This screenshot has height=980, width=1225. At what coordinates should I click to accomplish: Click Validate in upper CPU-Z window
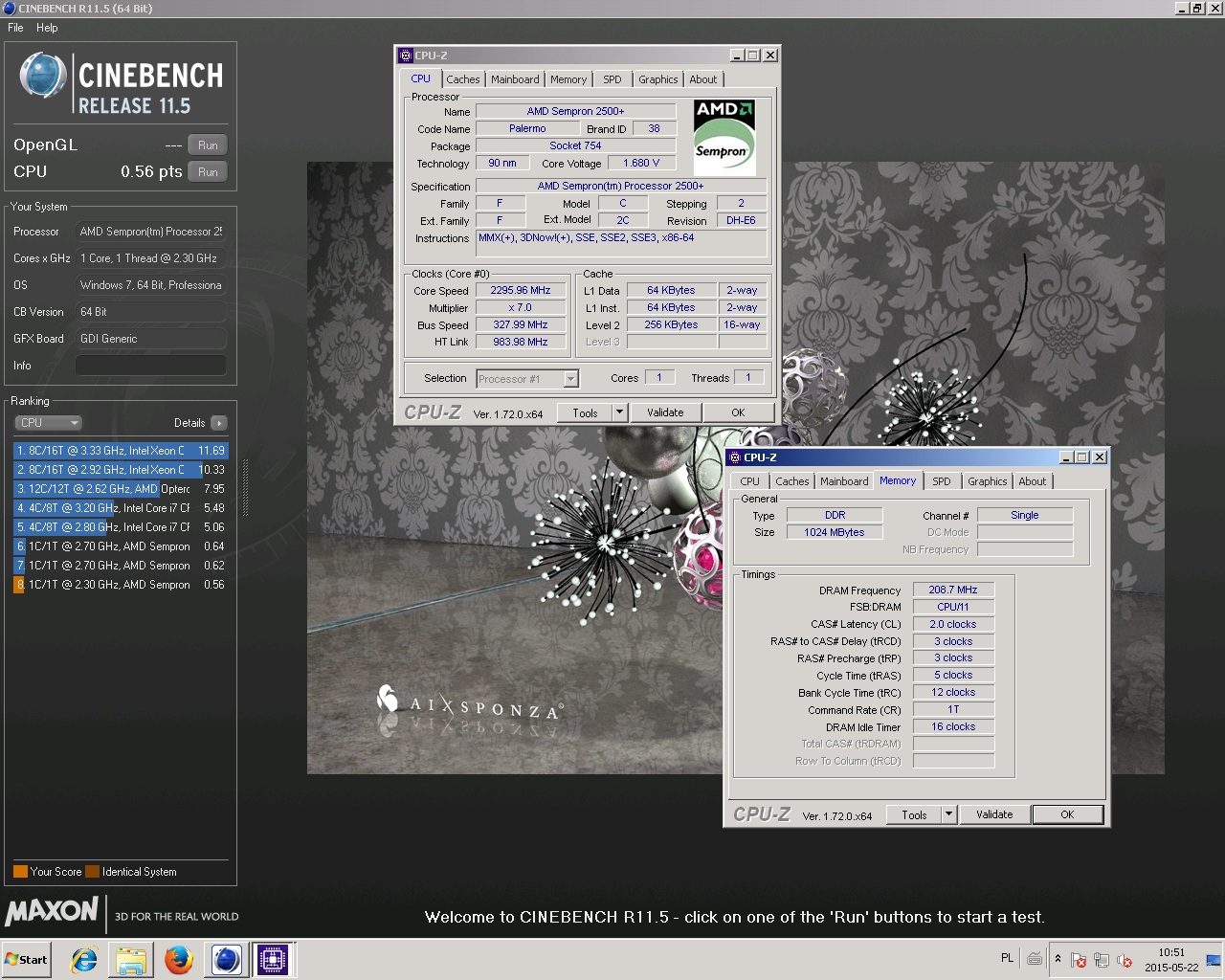[665, 413]
